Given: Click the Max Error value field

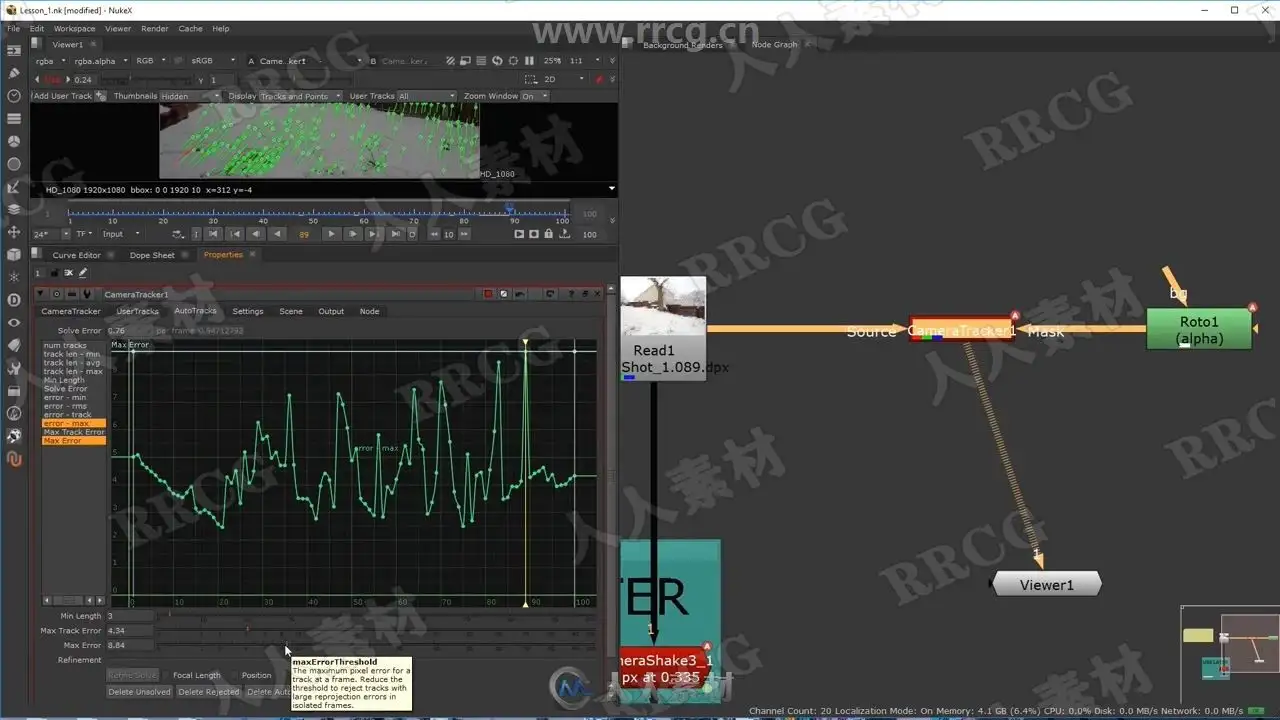Looking at the screenshot, I should [x=130, y=645].
